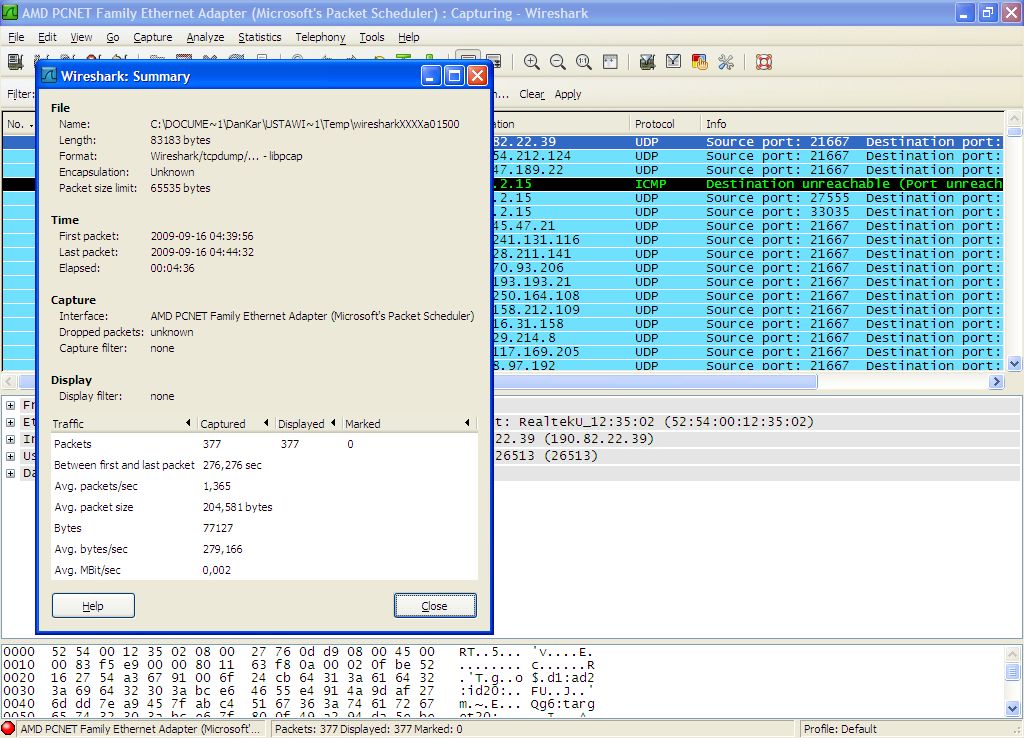The image size is (1024, 738).
Task: Select the ICMP Destination unreachable packet row
Action: pyautogui.click(x=748, y=184)
